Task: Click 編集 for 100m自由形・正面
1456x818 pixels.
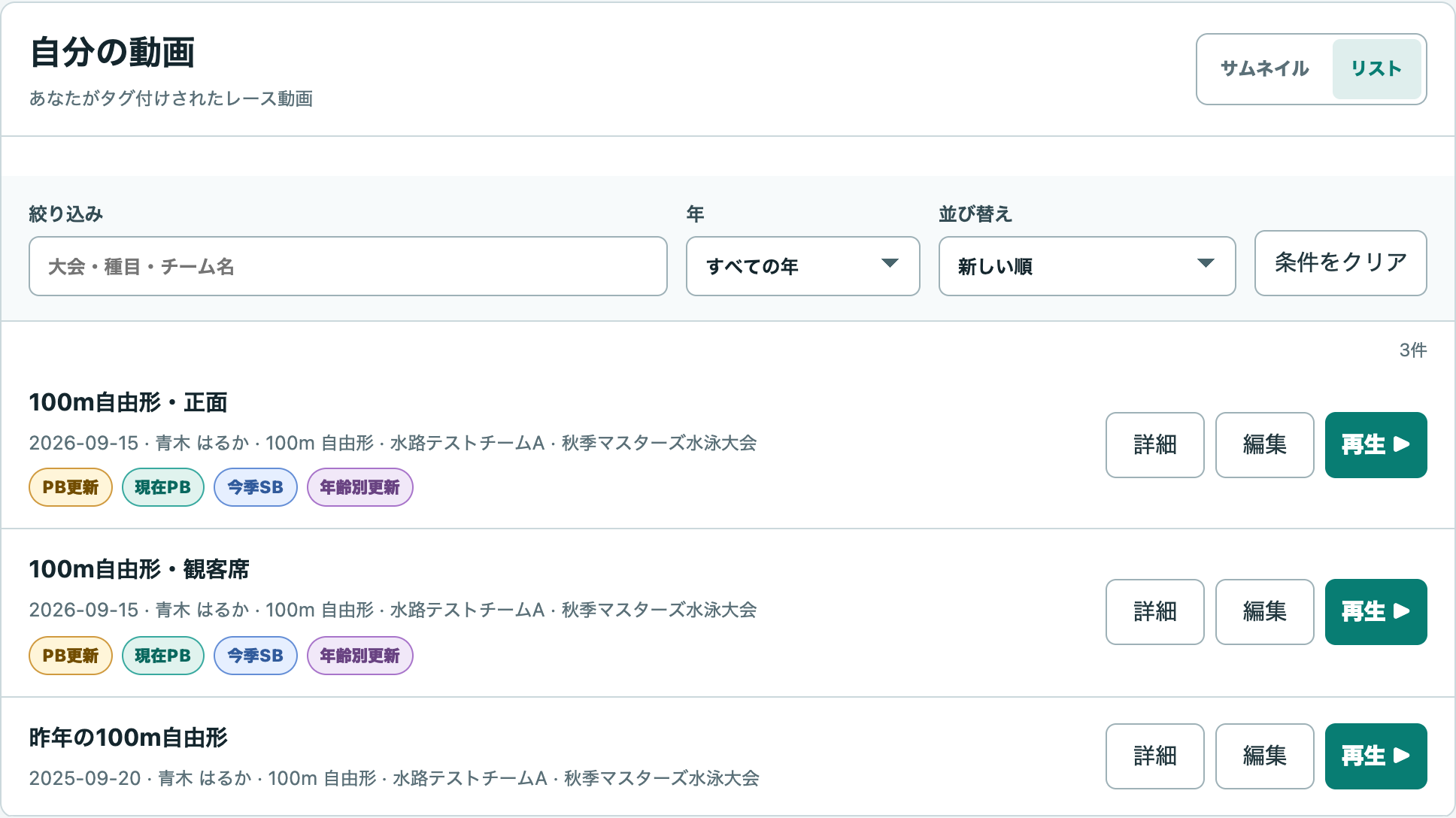Action: pos(1264,445)
